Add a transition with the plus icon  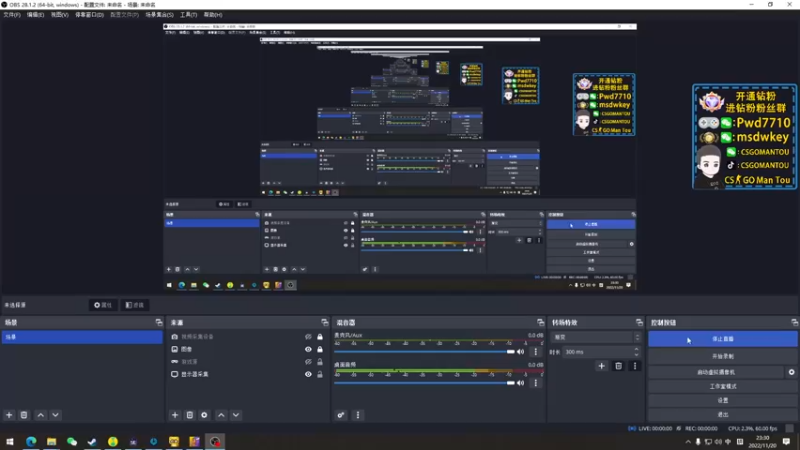[602, 366]
